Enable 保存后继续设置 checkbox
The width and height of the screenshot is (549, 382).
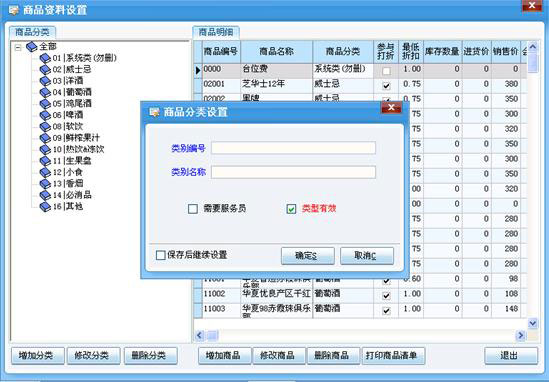pos(161,255)
